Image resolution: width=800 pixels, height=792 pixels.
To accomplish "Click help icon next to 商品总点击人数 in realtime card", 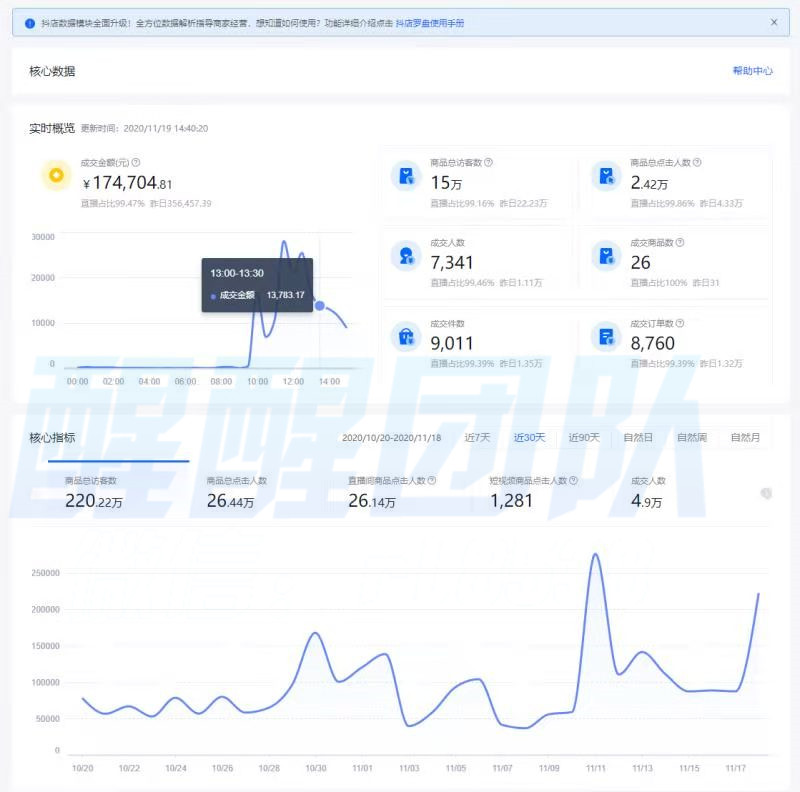I will point(697,162).
